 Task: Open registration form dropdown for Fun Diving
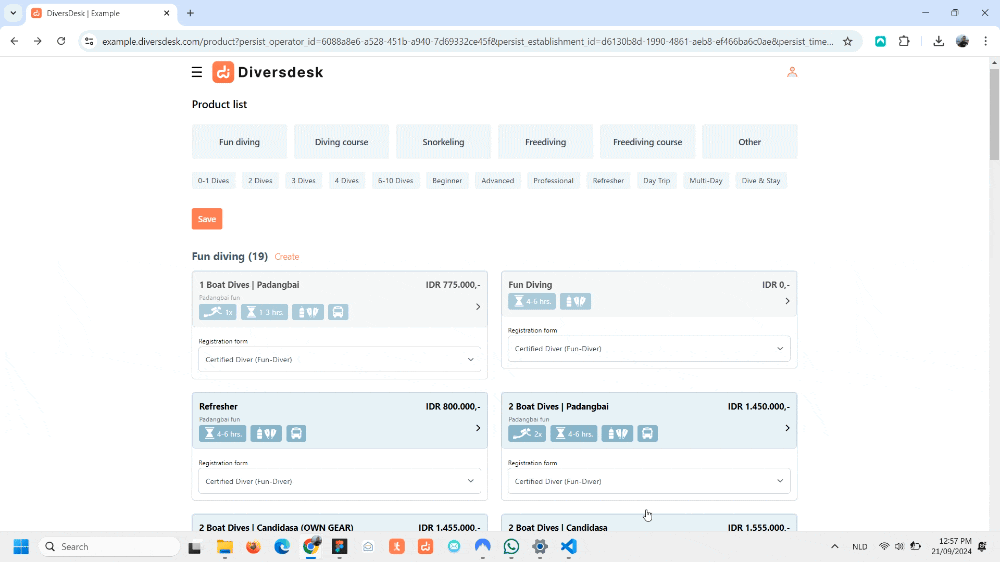pos(649,349)
